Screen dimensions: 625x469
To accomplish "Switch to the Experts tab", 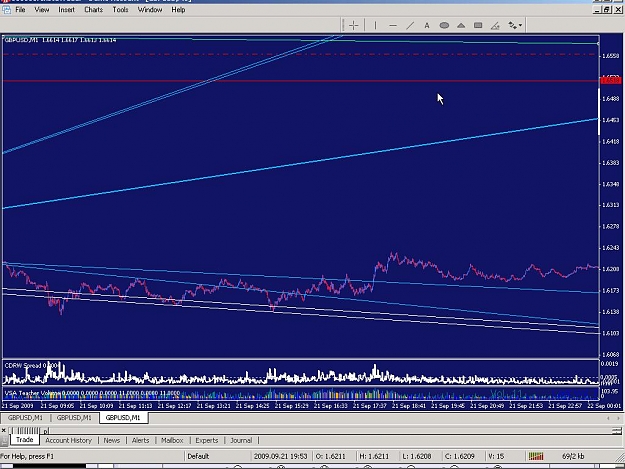I will pyautogui.click(x=206, y=440).
